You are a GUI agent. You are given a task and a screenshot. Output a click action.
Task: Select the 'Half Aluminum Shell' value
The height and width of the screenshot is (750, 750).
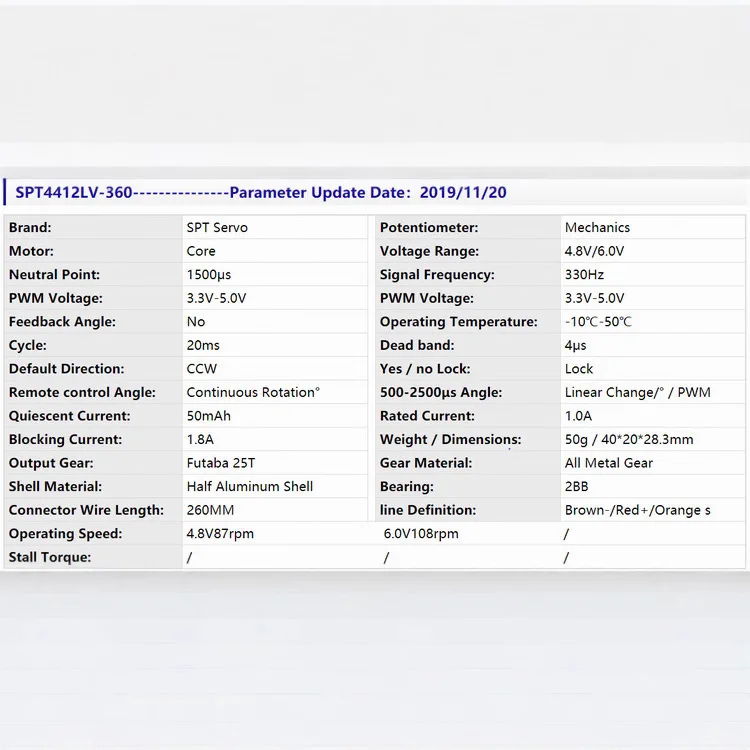click(250, 486)
